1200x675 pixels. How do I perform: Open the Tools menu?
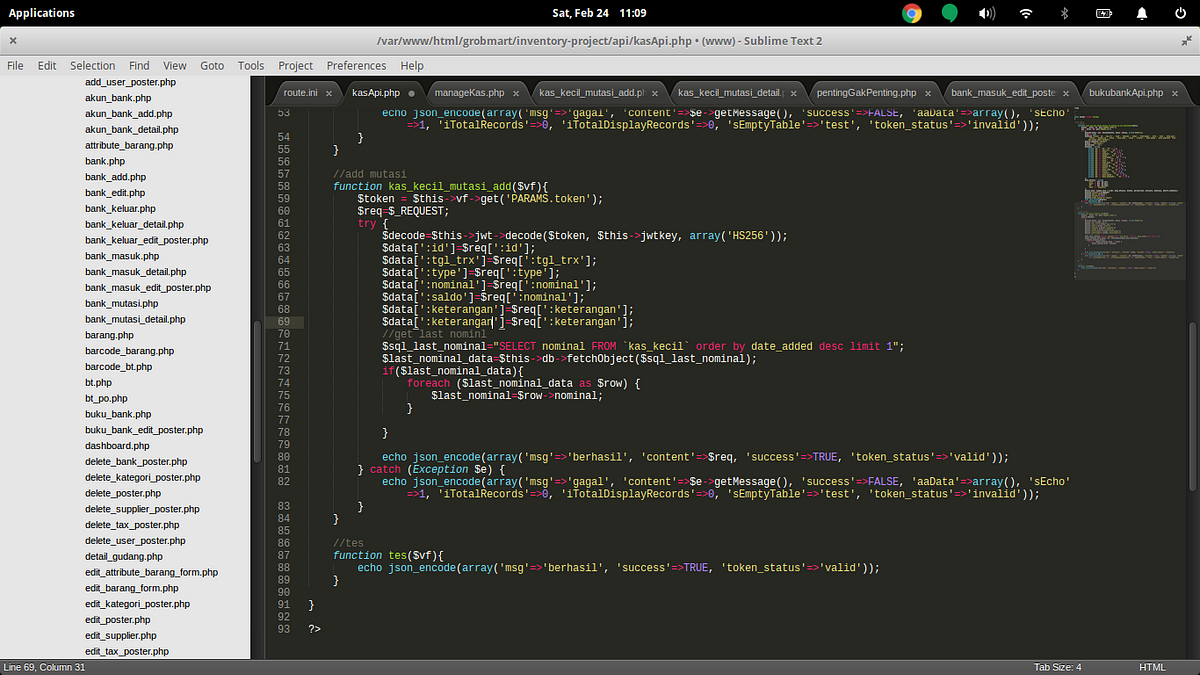[x=251, y=65]
